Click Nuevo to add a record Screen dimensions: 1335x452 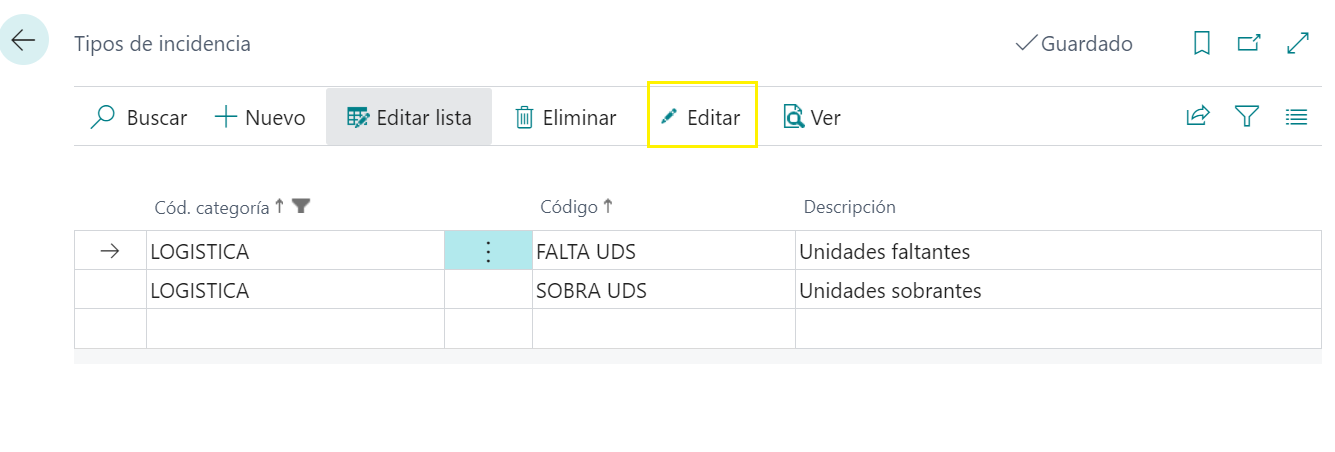coord(260,117)
